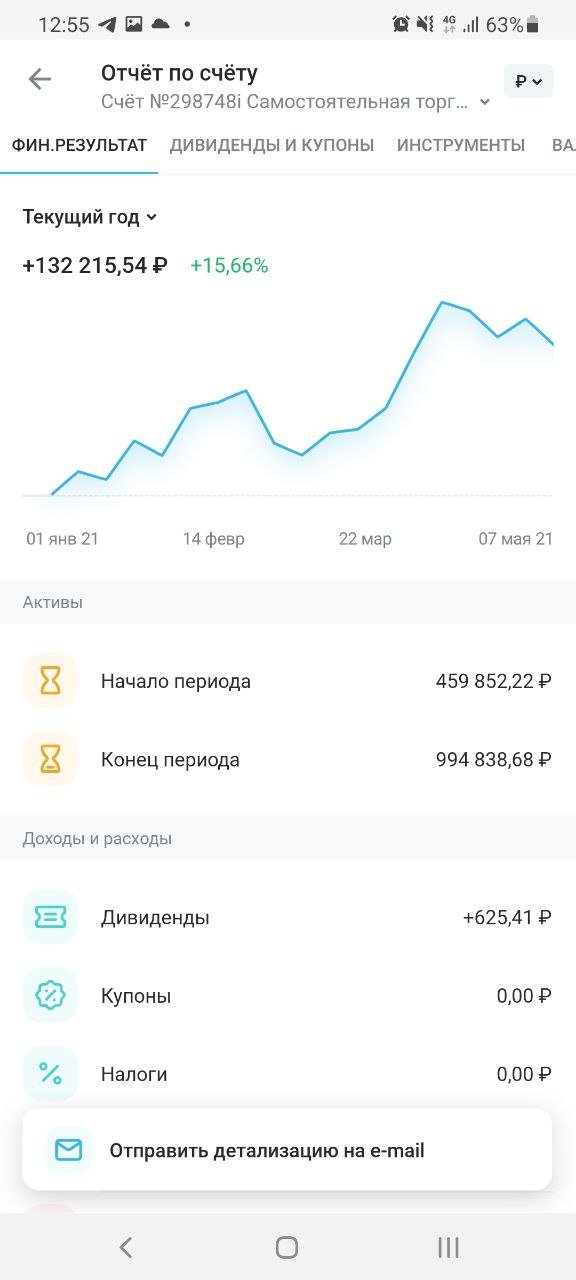This screenshot has height=1280, width=576.
Task: Tap the Android home navigation button
Action: tap(287, 1247)
